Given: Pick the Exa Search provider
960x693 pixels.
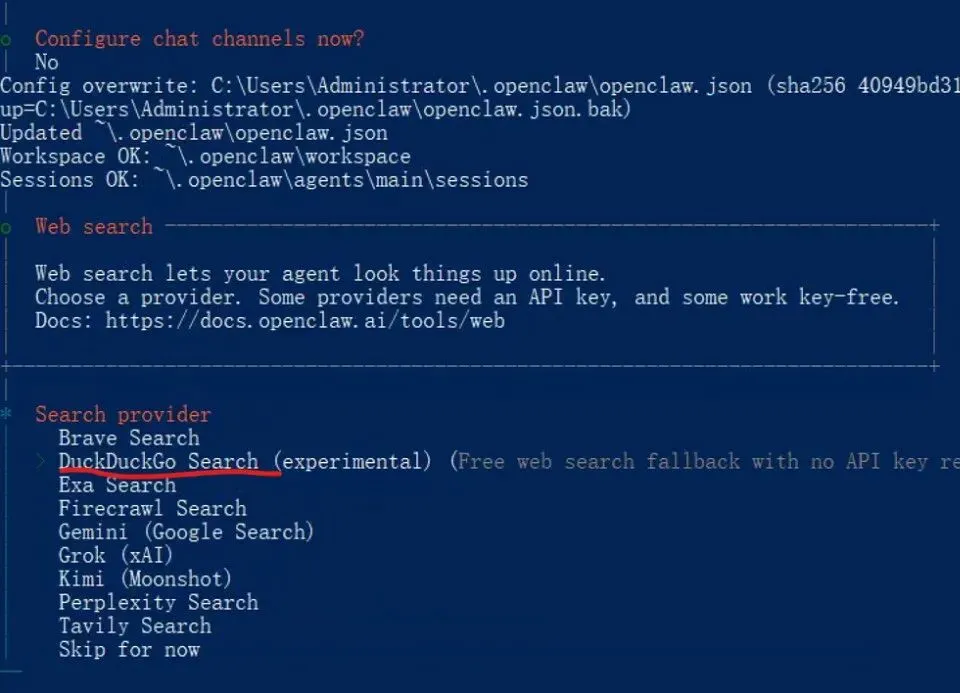Looking at the screenshot, I should 117,485.
